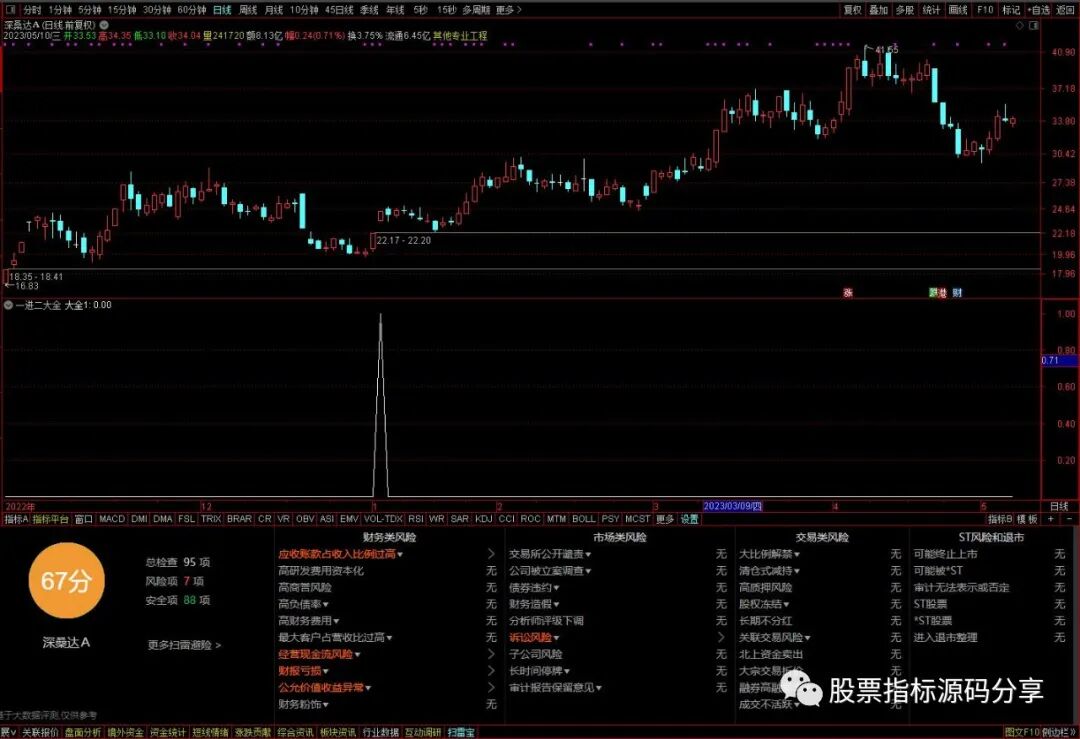Switch to the 分时 chart period
1080x739 pixels.
(32, 10)
